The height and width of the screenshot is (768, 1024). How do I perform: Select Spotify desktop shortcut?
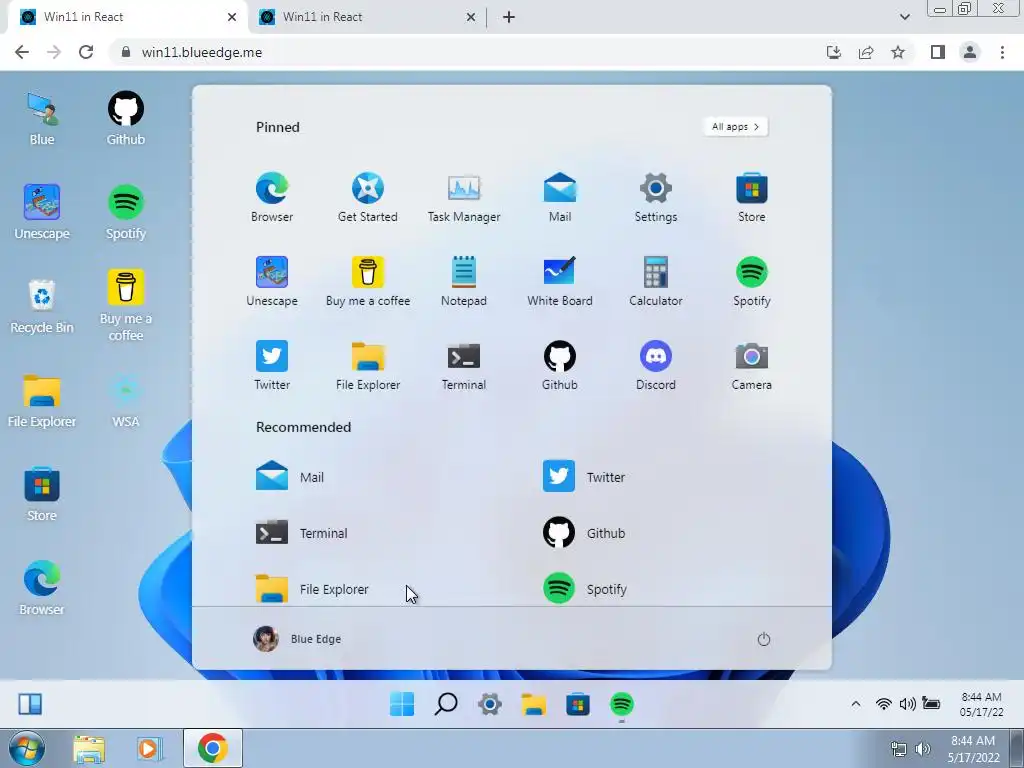click(x=126, y=213)
